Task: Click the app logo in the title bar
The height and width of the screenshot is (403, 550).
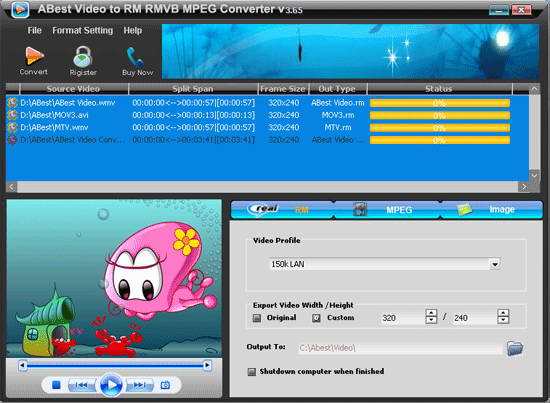Action: (20, 9)
